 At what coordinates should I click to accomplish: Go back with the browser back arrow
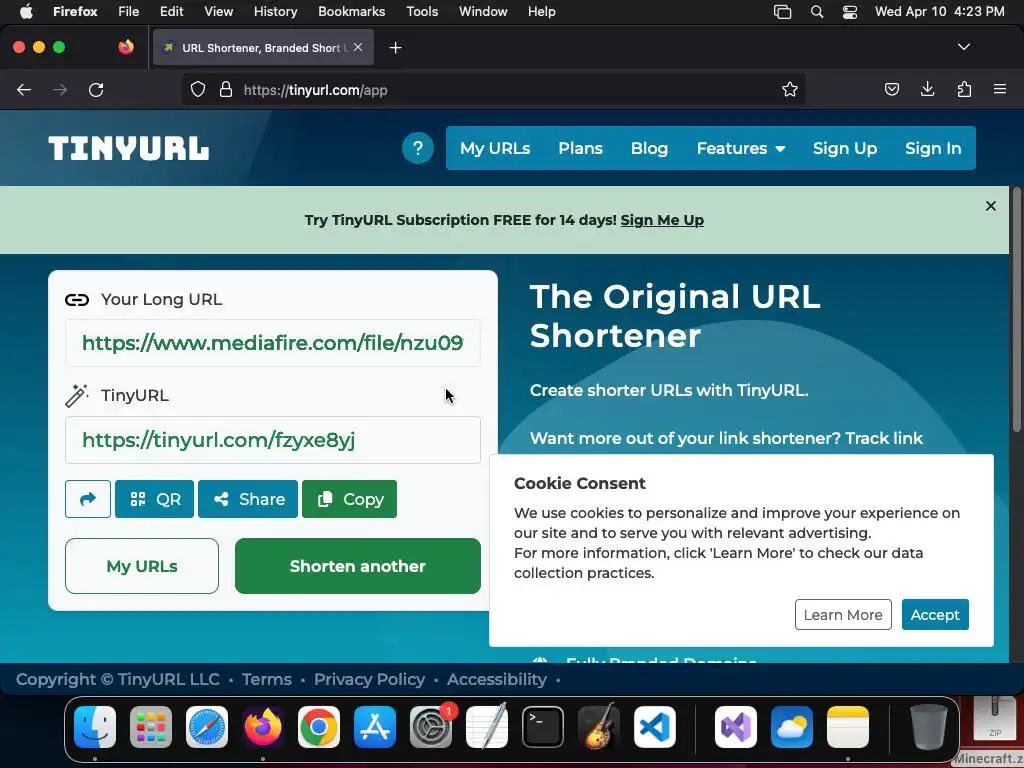[24, 90]
